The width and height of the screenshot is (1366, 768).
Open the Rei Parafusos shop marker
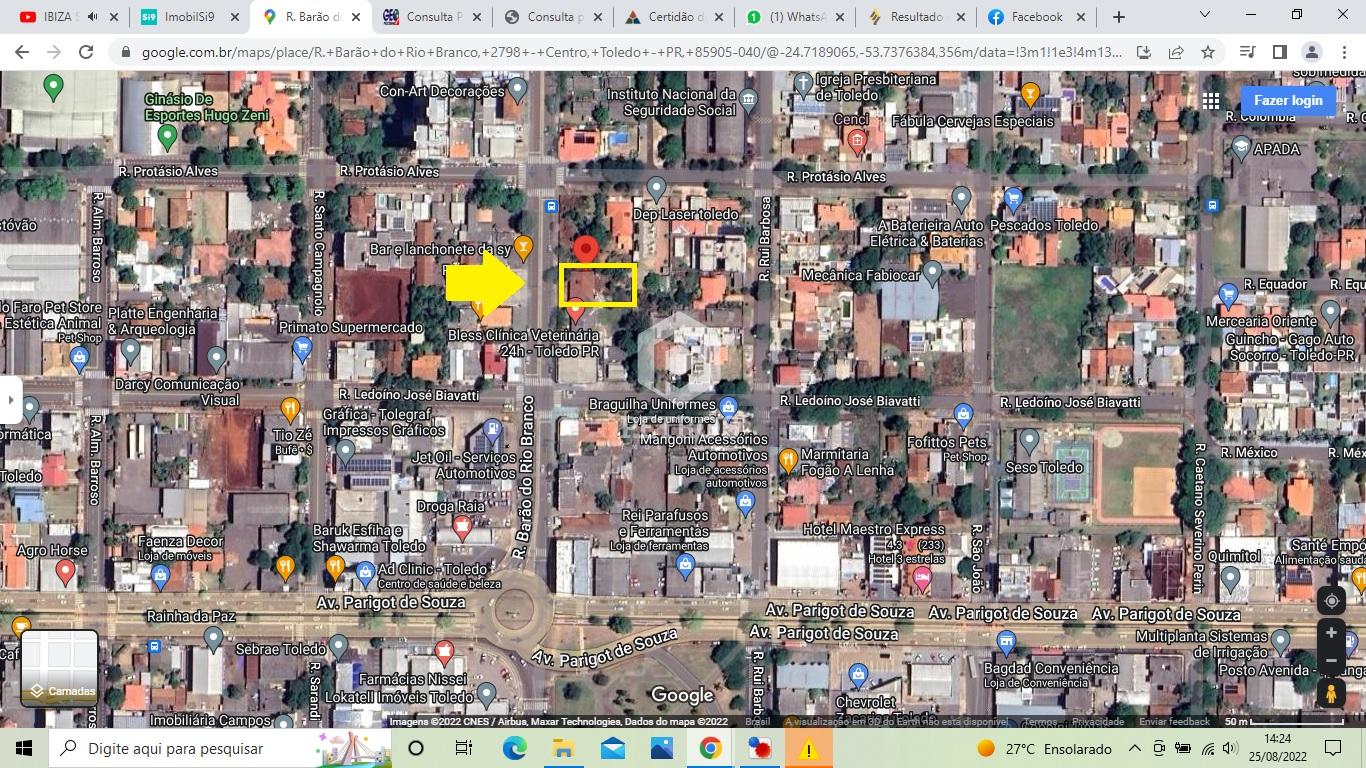(x=685, y=567)
